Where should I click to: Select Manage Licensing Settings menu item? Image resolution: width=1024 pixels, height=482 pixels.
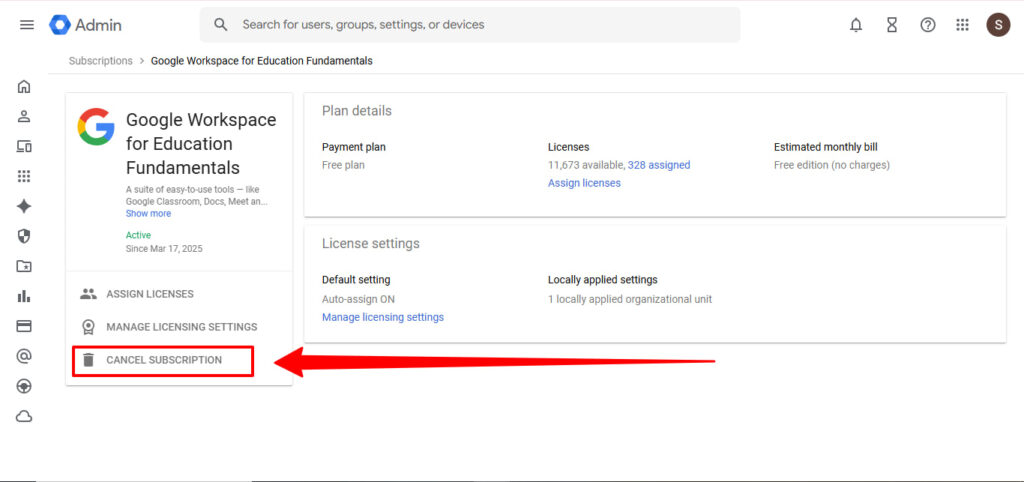click(x=181, y=327)
